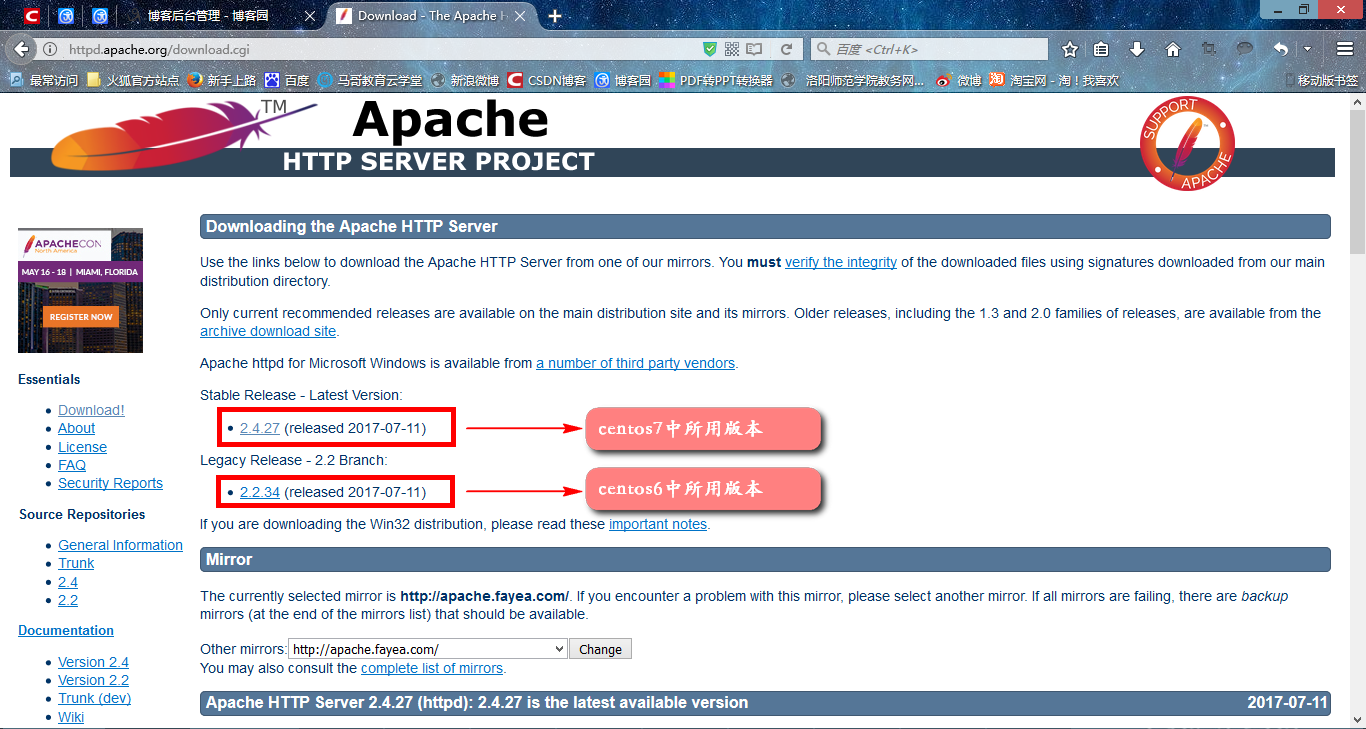Click the browser back arrow button

click(19, 48)
